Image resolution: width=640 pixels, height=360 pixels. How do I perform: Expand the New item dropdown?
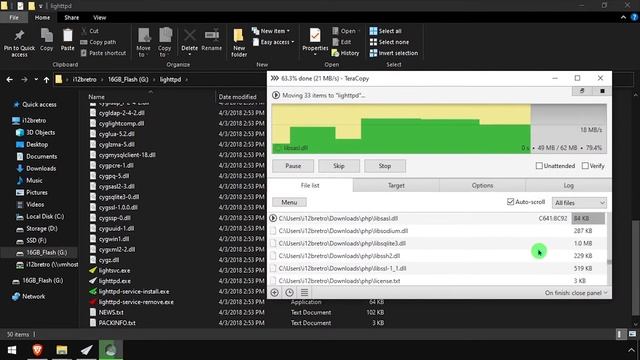click(x=271, y=31)
